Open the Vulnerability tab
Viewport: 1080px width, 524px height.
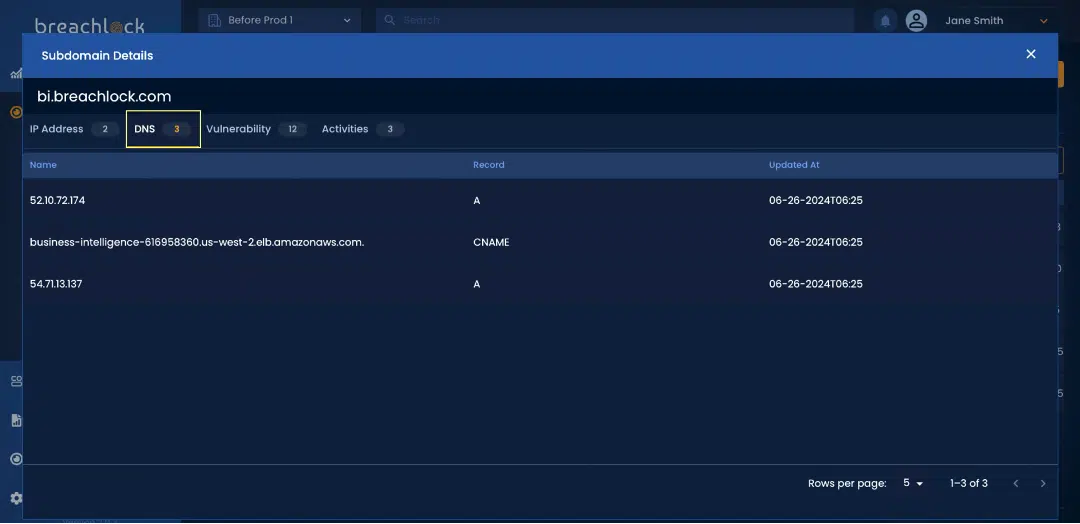tap(256, 129)
